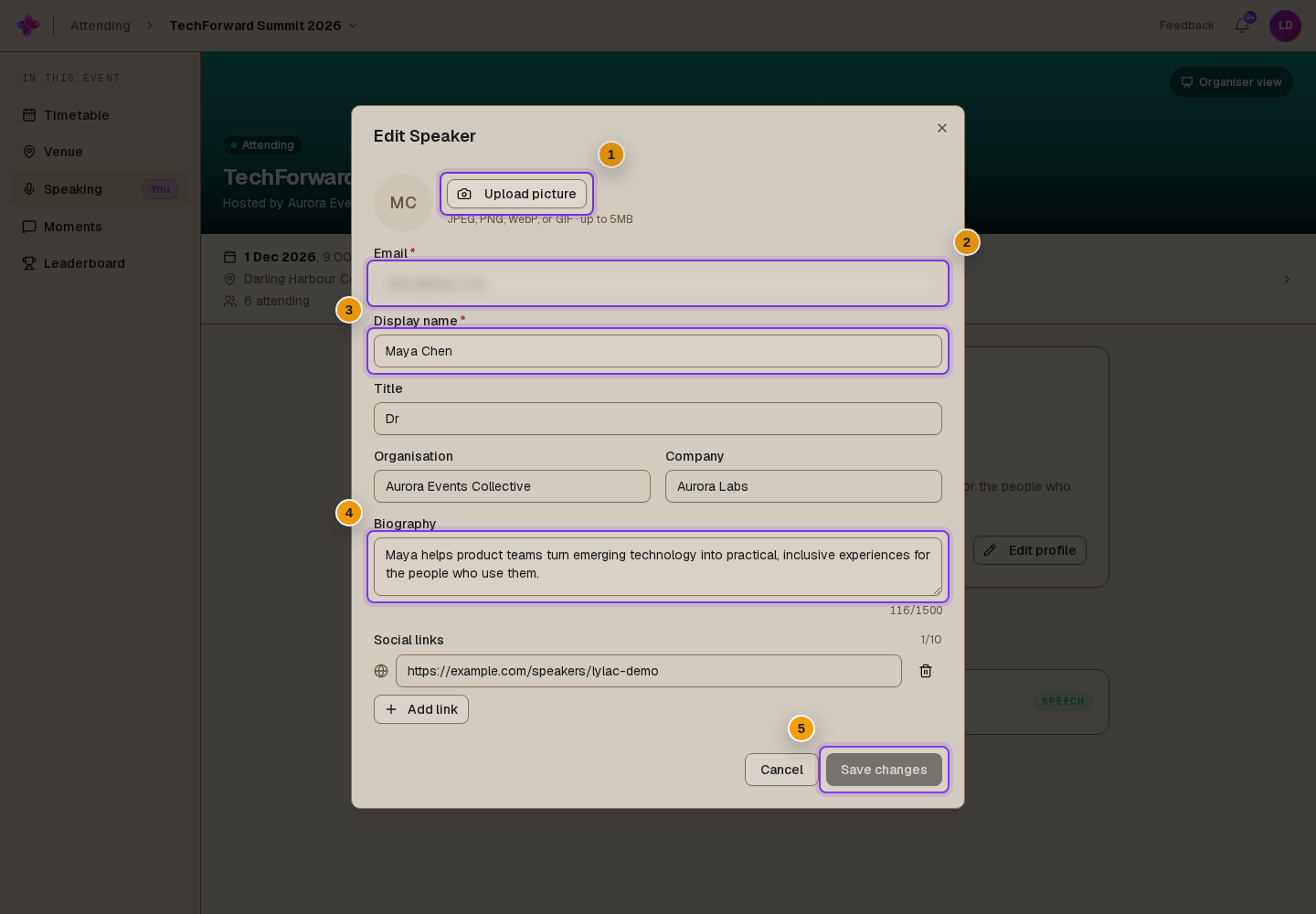This screenshot has height=914, width=1316.
Task: Click the Upload picture button
Action: click(x=516, y=194)
